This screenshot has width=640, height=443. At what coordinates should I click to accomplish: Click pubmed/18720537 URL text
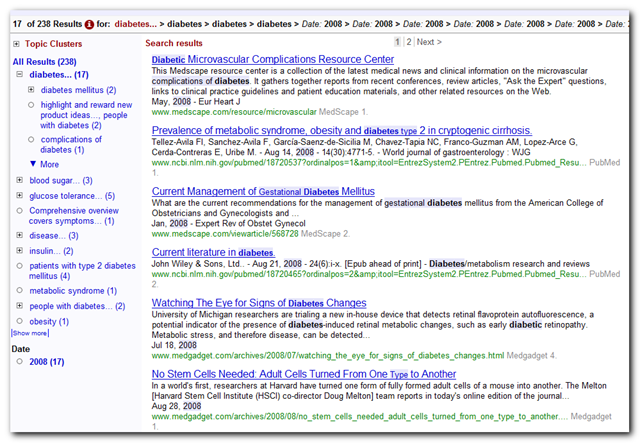click(x=369, y=163)
